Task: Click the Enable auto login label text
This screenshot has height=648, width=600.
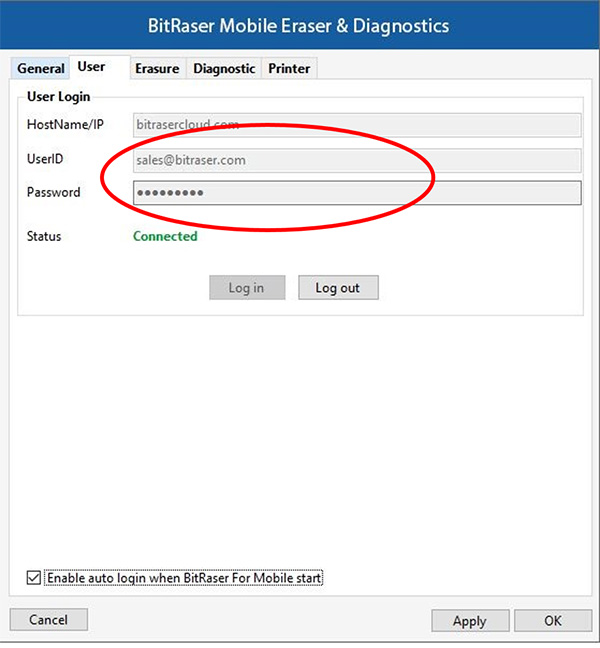Action: pyautogui.click(x=184, y=578)
